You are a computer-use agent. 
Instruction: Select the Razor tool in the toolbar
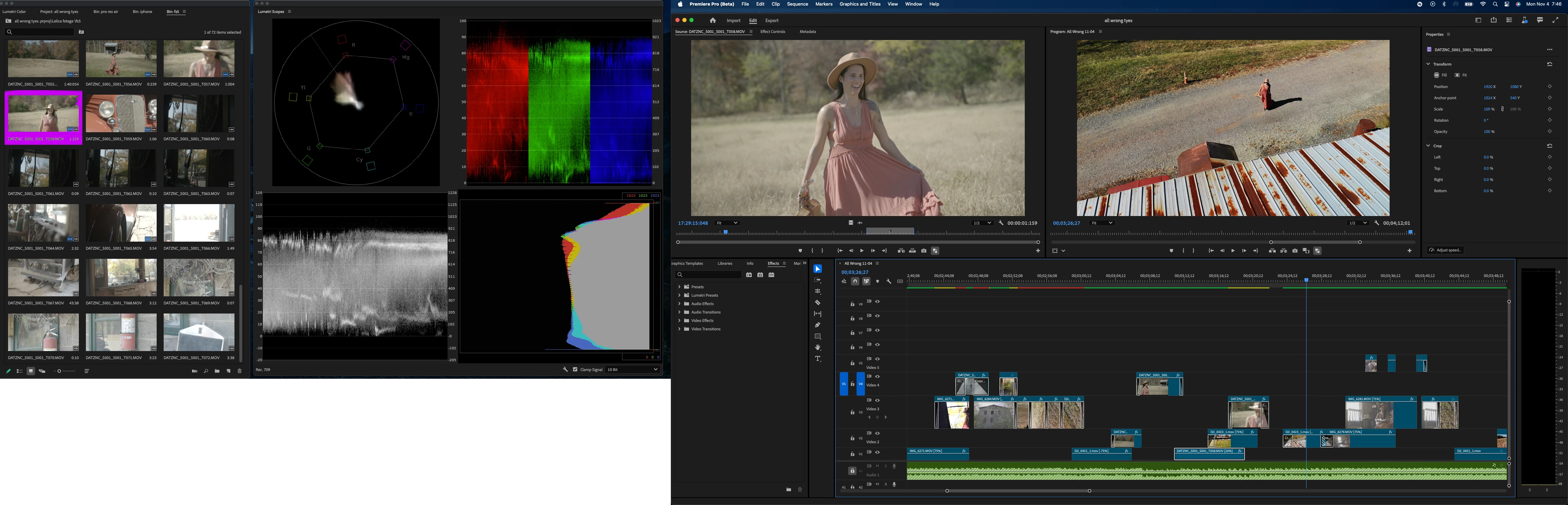coord(818,303)
